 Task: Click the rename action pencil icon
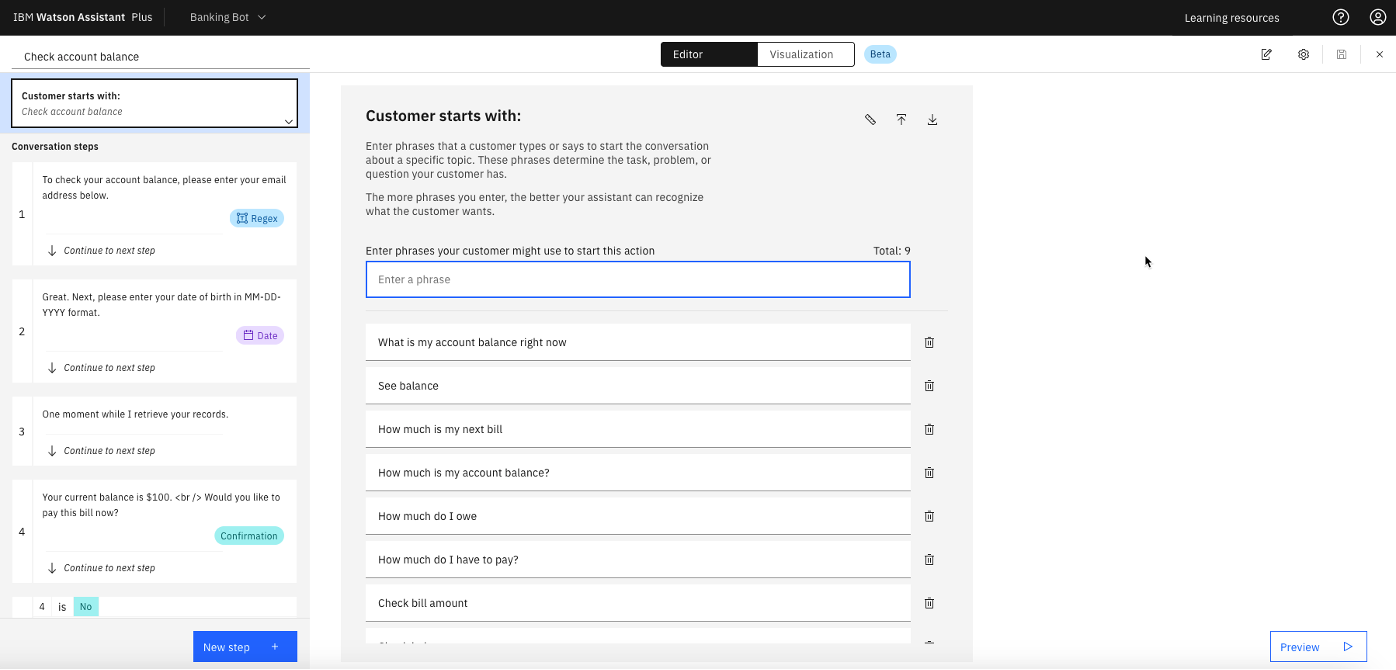click(x=1266, y=55)
